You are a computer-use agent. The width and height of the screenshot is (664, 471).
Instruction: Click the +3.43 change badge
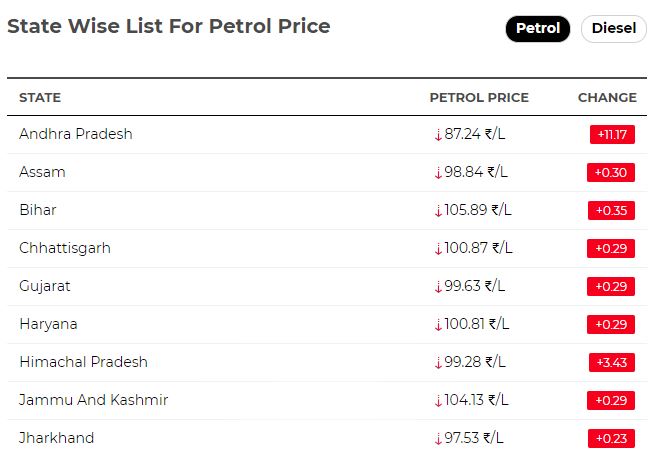611,363
